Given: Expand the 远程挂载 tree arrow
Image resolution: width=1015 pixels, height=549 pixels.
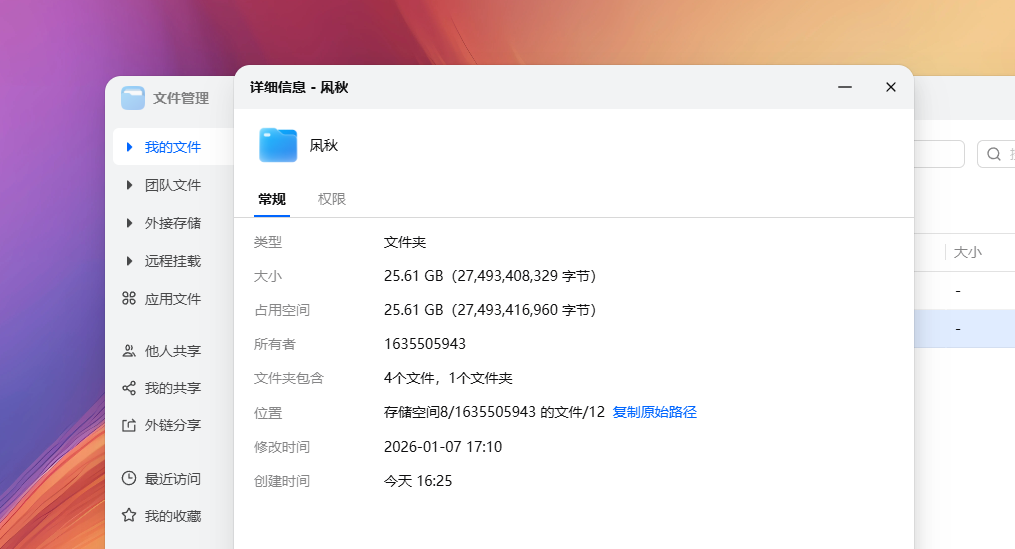Looking at the screenshot, I should pos(129,261).
